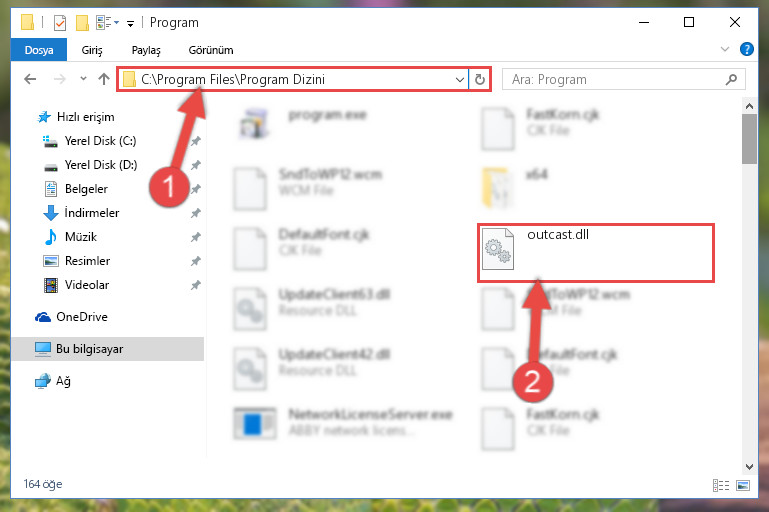Open the help question mark icon

coord(746,49)
